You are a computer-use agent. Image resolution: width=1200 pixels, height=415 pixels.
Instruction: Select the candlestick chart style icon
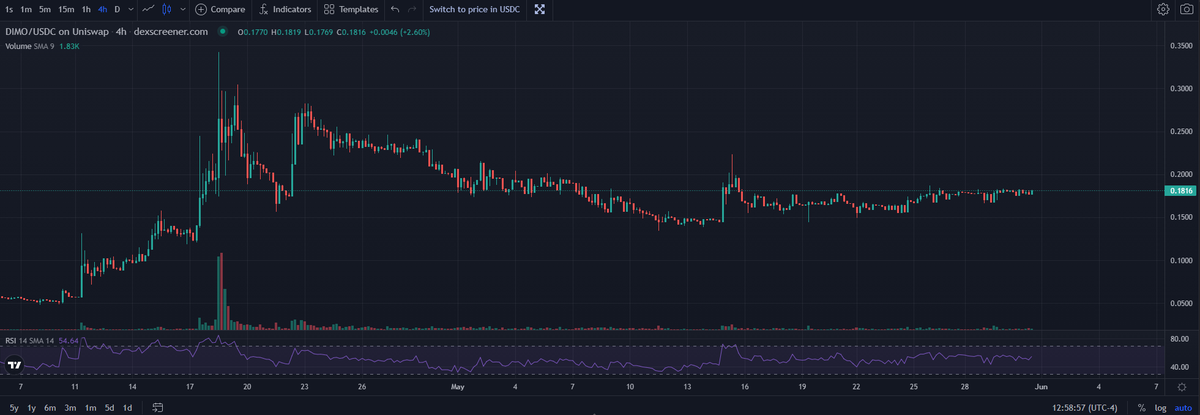tap(168, 9)
